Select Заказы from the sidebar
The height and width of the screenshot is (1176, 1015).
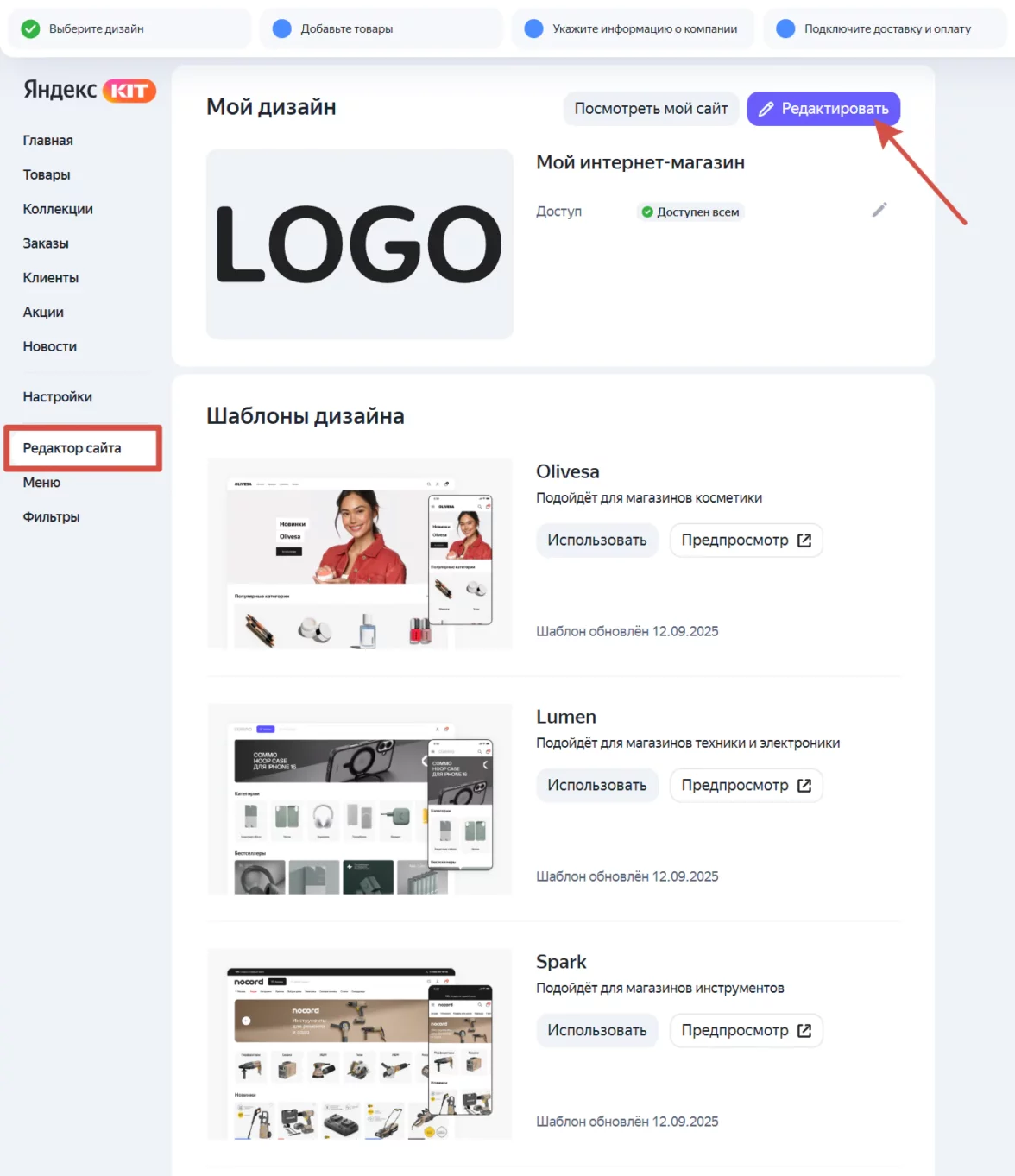[x=46, y=243]
